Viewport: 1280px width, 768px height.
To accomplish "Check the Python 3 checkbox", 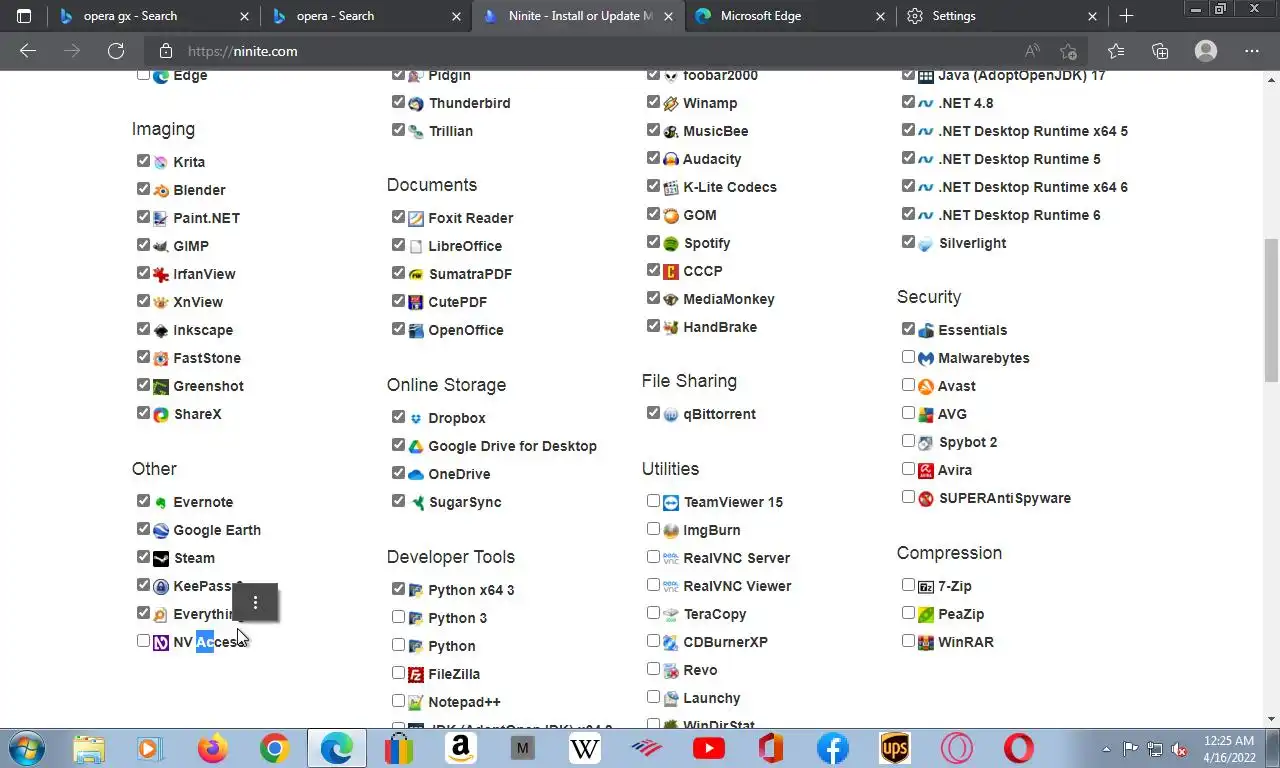I will [398, 617].
